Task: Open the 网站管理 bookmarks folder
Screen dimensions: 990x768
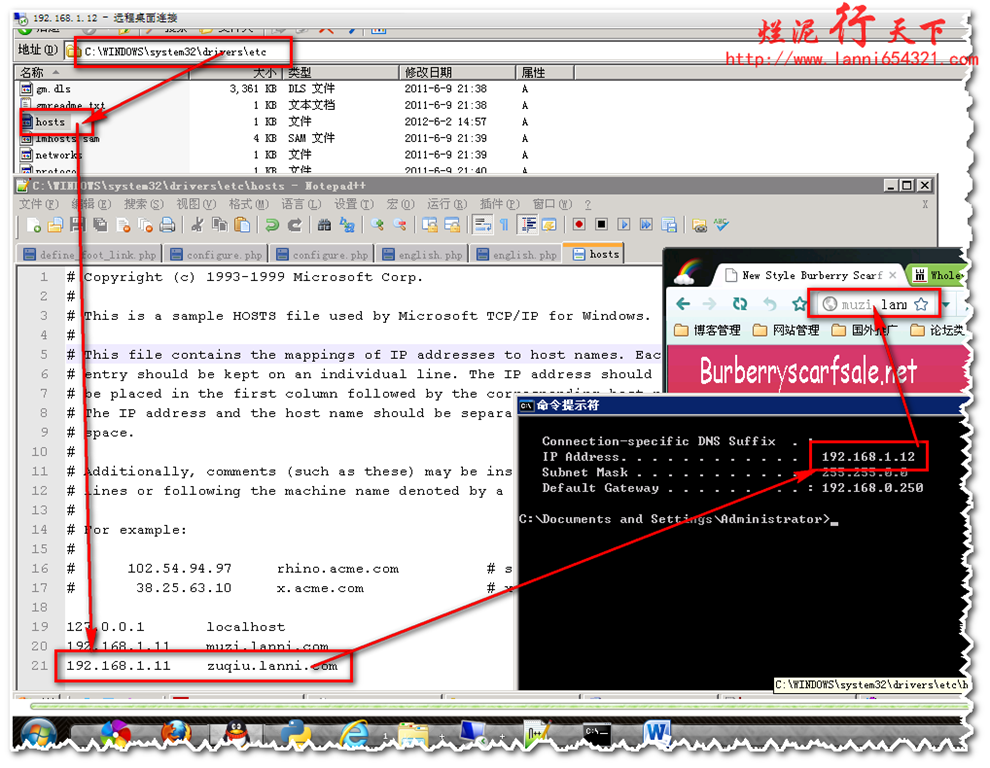Action: pos(786,330)
